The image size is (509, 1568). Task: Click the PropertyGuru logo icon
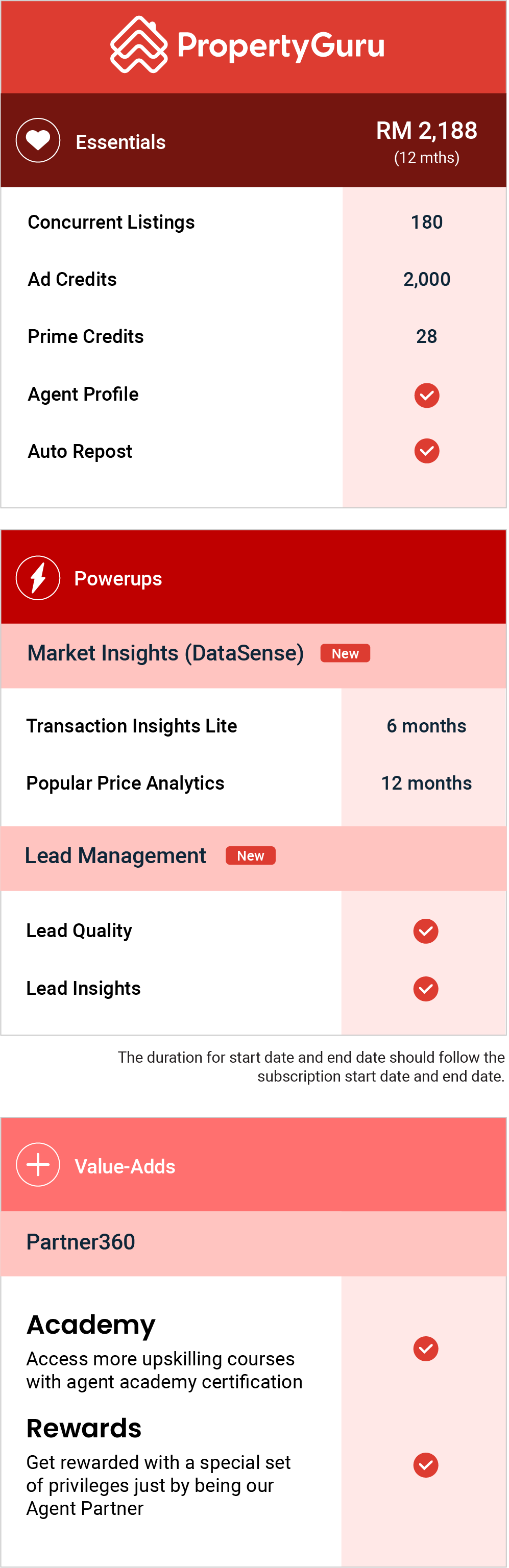(139, 44)
